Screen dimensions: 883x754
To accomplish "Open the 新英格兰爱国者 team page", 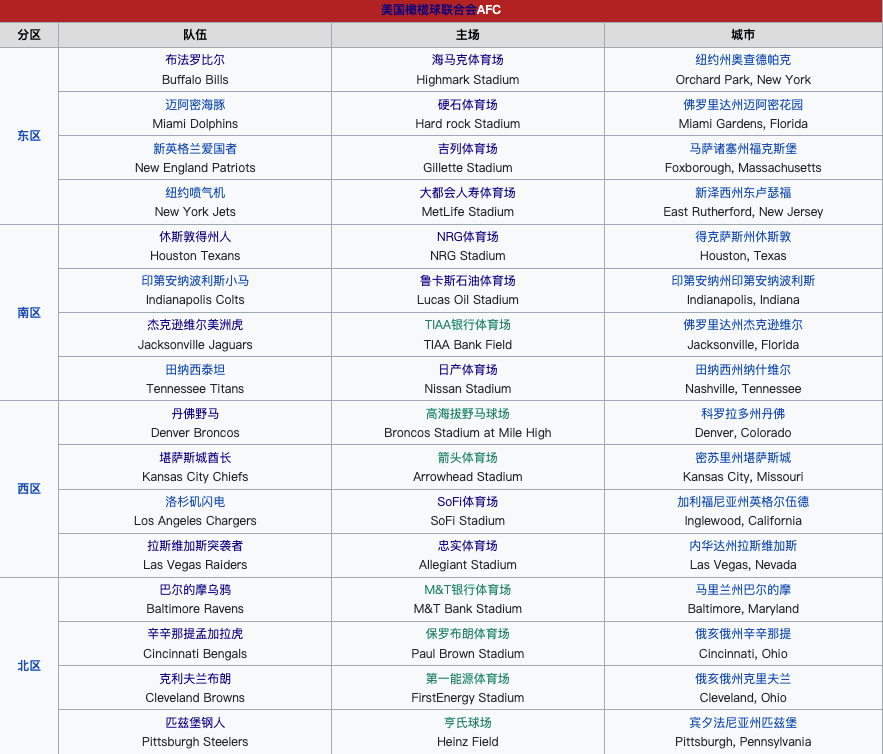I will [195, 149].
